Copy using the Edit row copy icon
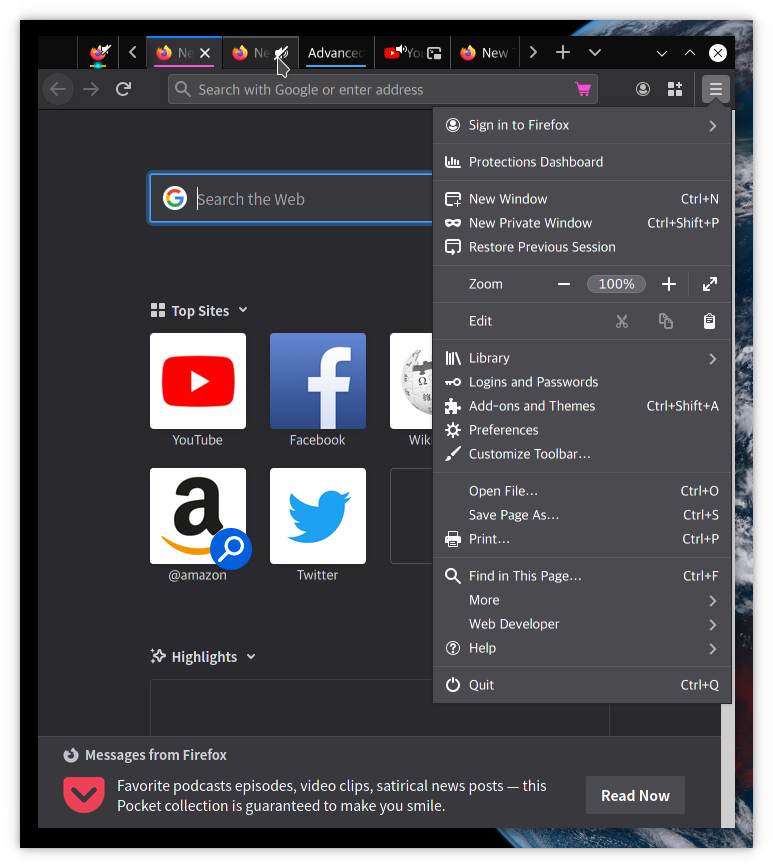 [666, 321]
